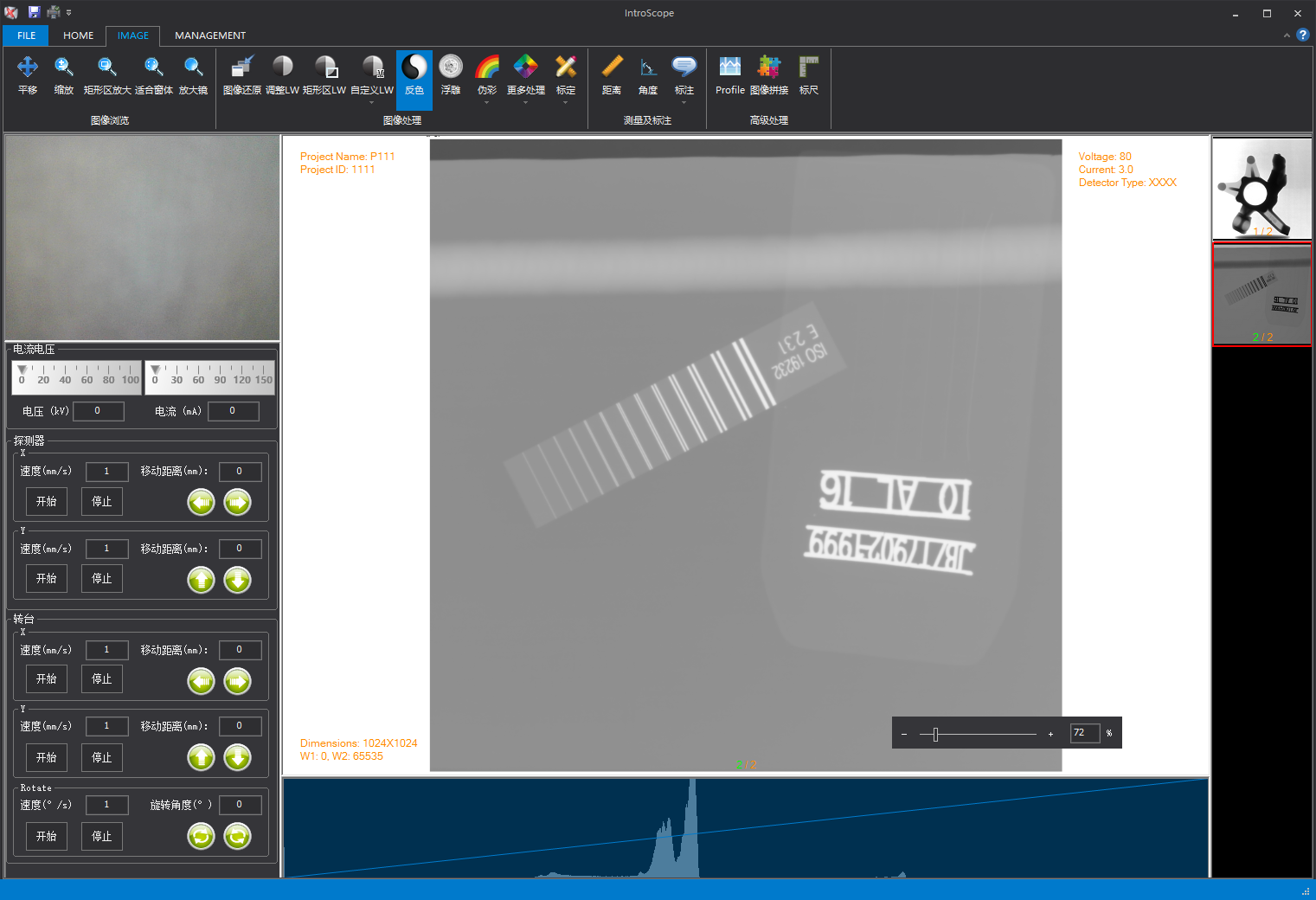
Task: Move detector X left with arrow
Action: [202, 502]
